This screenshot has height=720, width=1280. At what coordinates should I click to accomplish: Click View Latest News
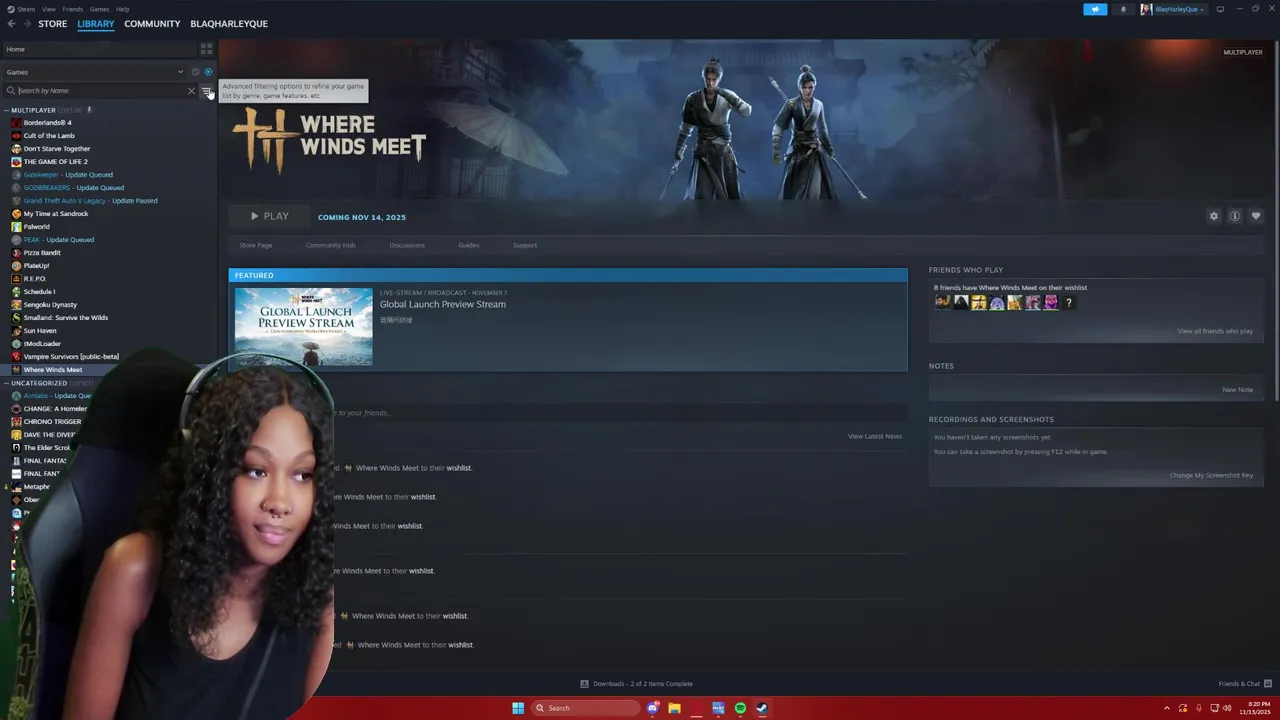point(875,436)
